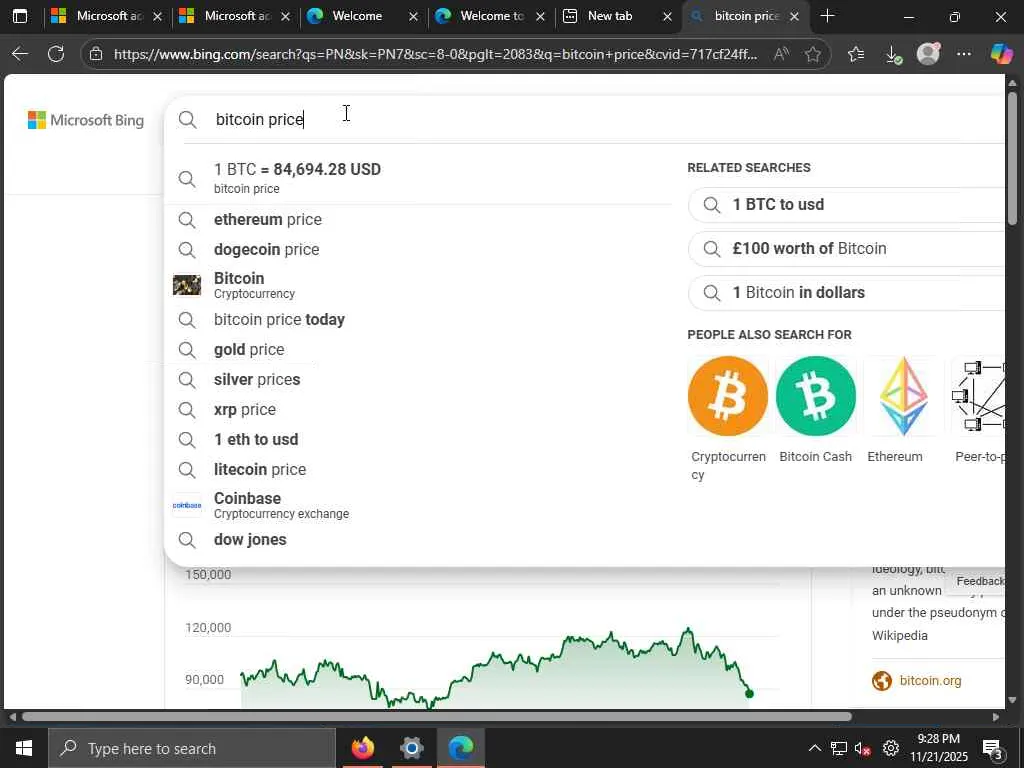Open the network tray icon
This screenshot has height=768, width=1024.
(x=839, y=748)
